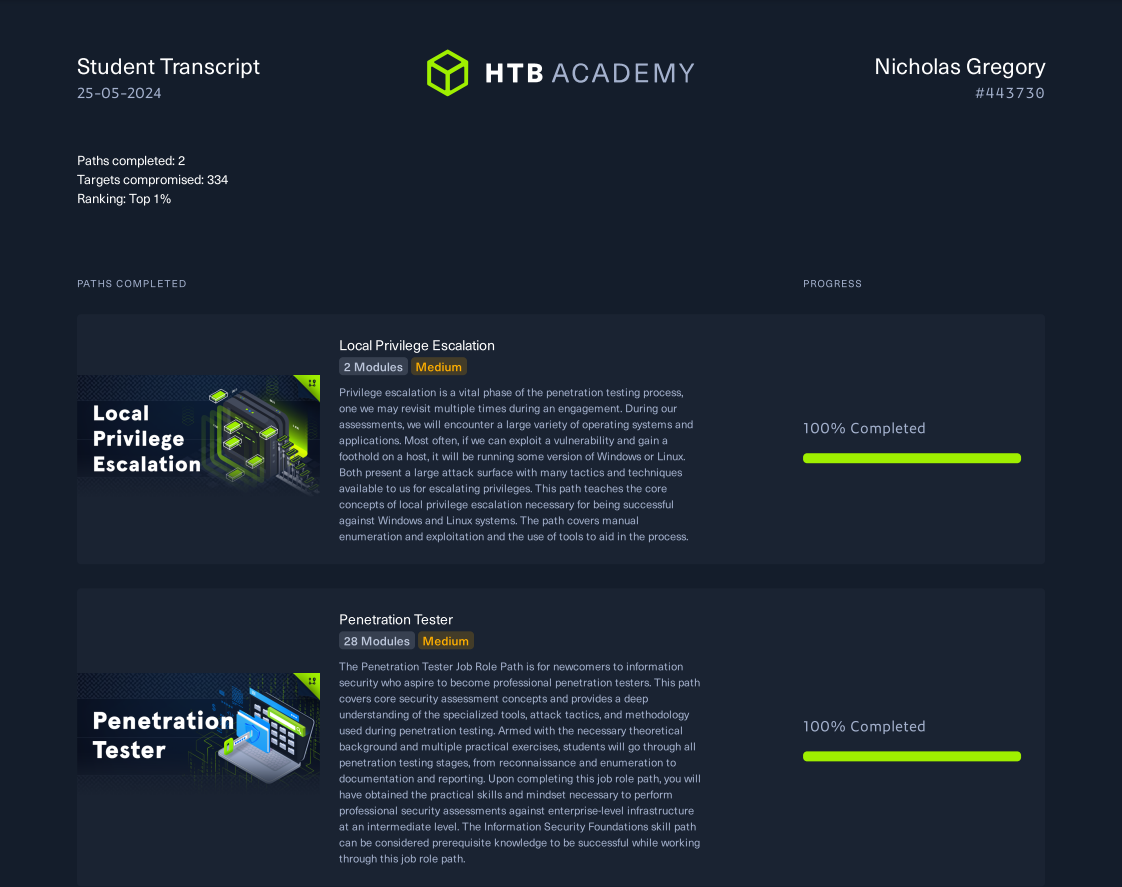
Task: Click corner badge icon on Penetration Tester thumbnail
Action: 312,682
